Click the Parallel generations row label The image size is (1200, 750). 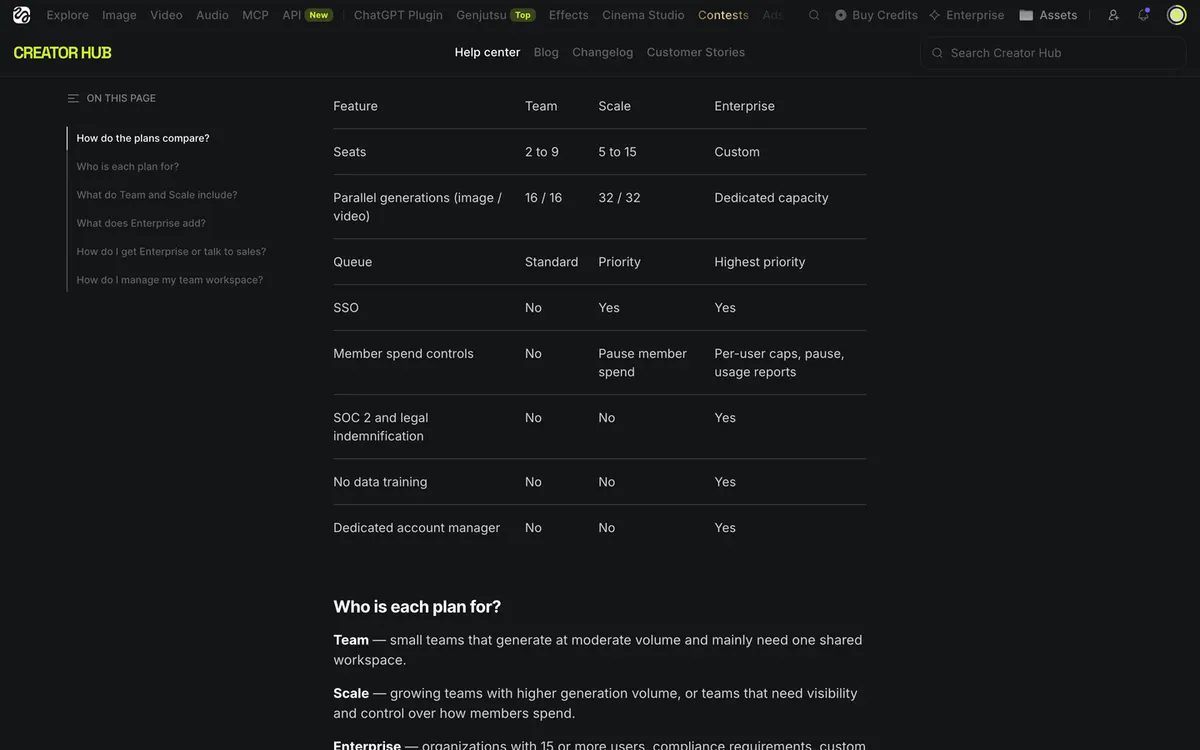pyautogui.click(x=417, y=207)
